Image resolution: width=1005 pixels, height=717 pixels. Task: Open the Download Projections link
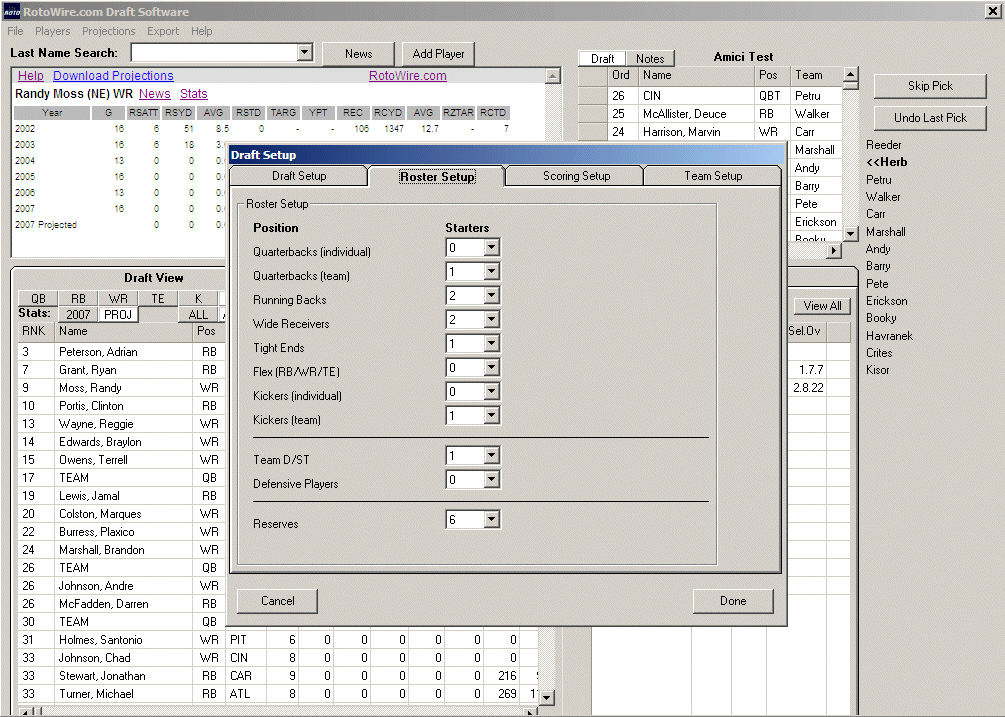point(113,76)
